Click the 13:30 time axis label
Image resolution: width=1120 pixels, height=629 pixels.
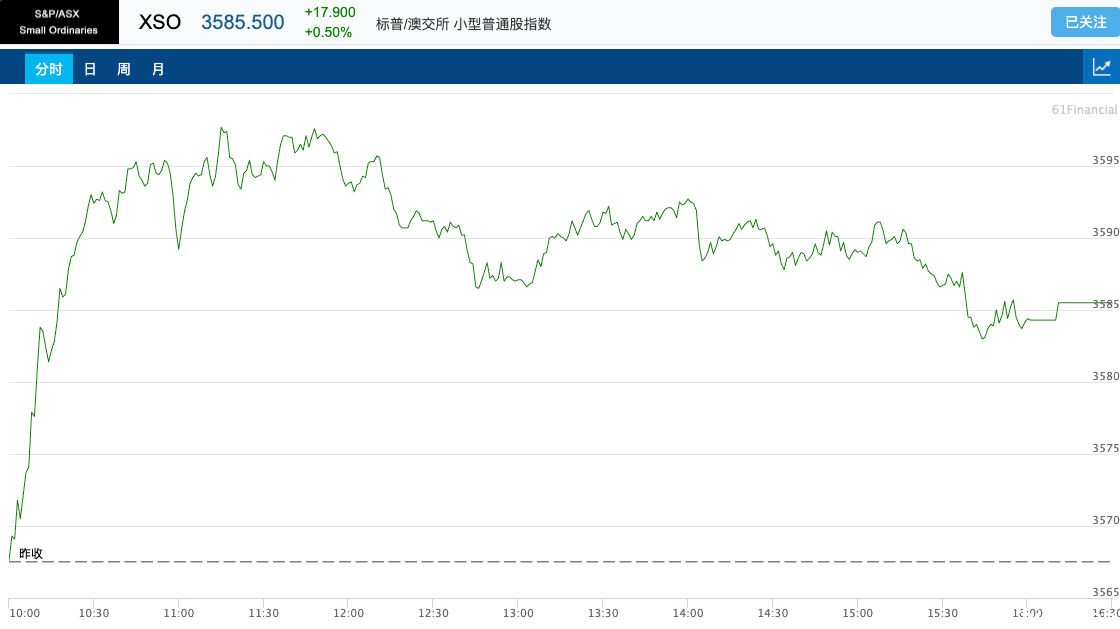[x=603, y=613]
